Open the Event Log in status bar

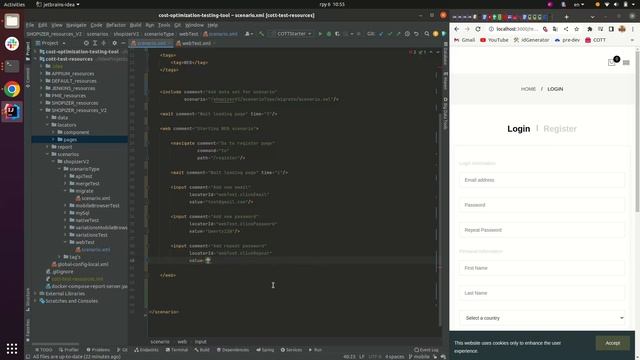point(426,350)
